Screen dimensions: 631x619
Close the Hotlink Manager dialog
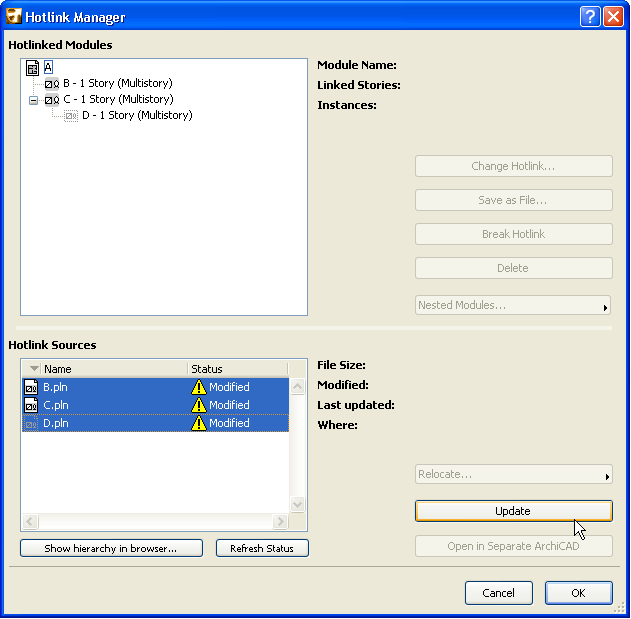613,17
